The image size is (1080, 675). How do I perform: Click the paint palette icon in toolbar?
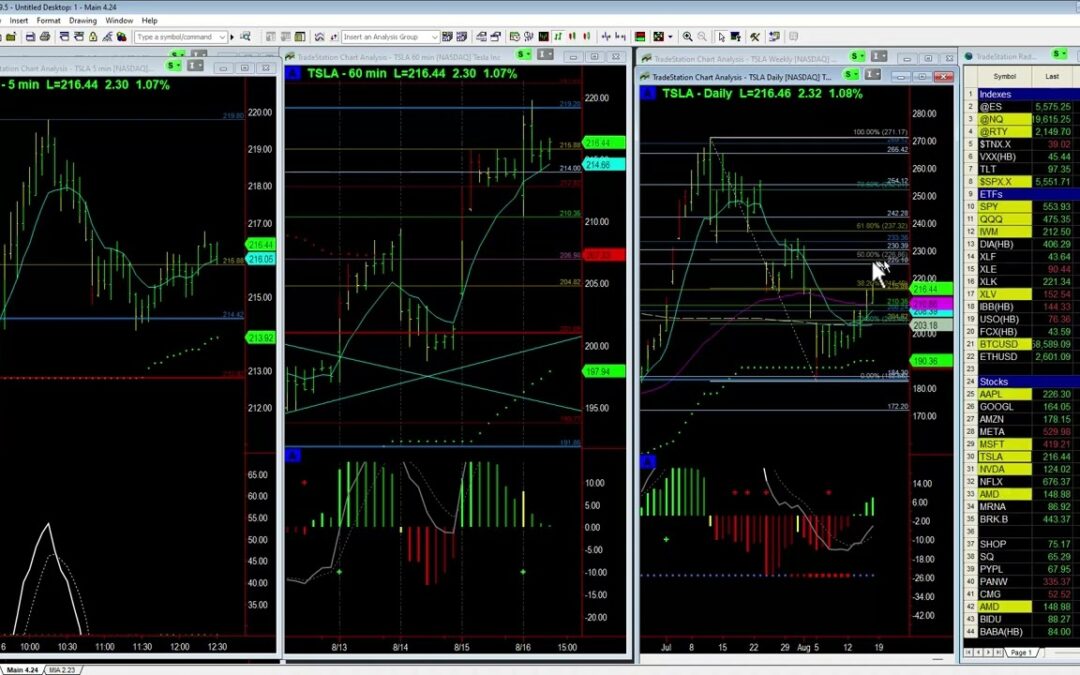121,37
